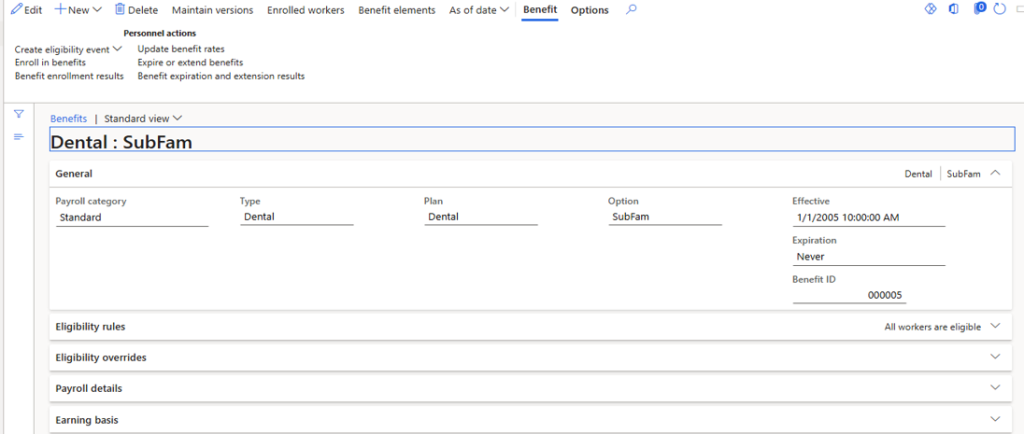Open the search magnifier in the action bar

point(630,10)
